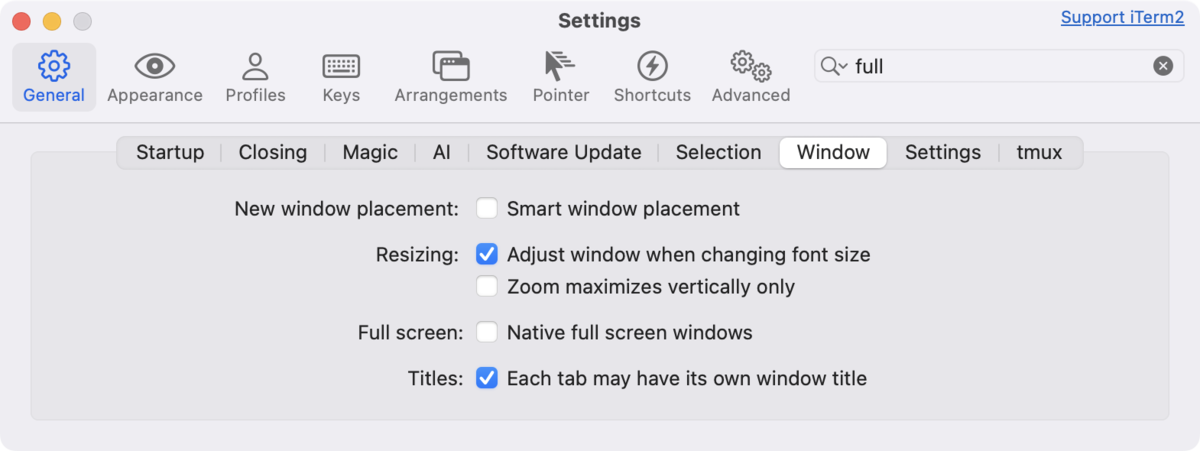This screenshot has height=451, width=1200.
Task: Turn on Native full screen windows
Action: coord(487,332)
